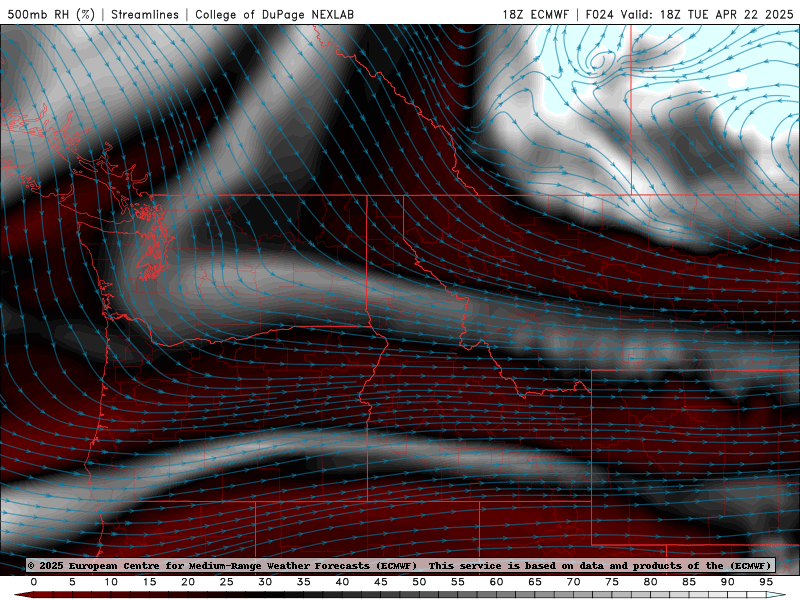Screen dimensions: 800x600
Task: Click the "College of DuPage NEXLAB" text
Action: (x=274, y=14)
